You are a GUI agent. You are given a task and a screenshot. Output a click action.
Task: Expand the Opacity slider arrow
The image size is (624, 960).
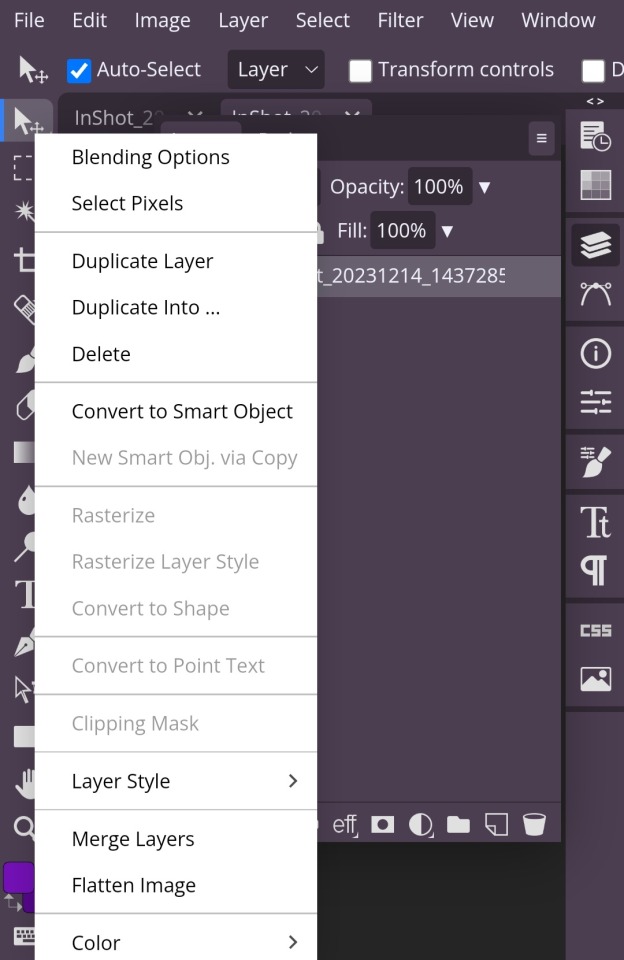[484, 187]
